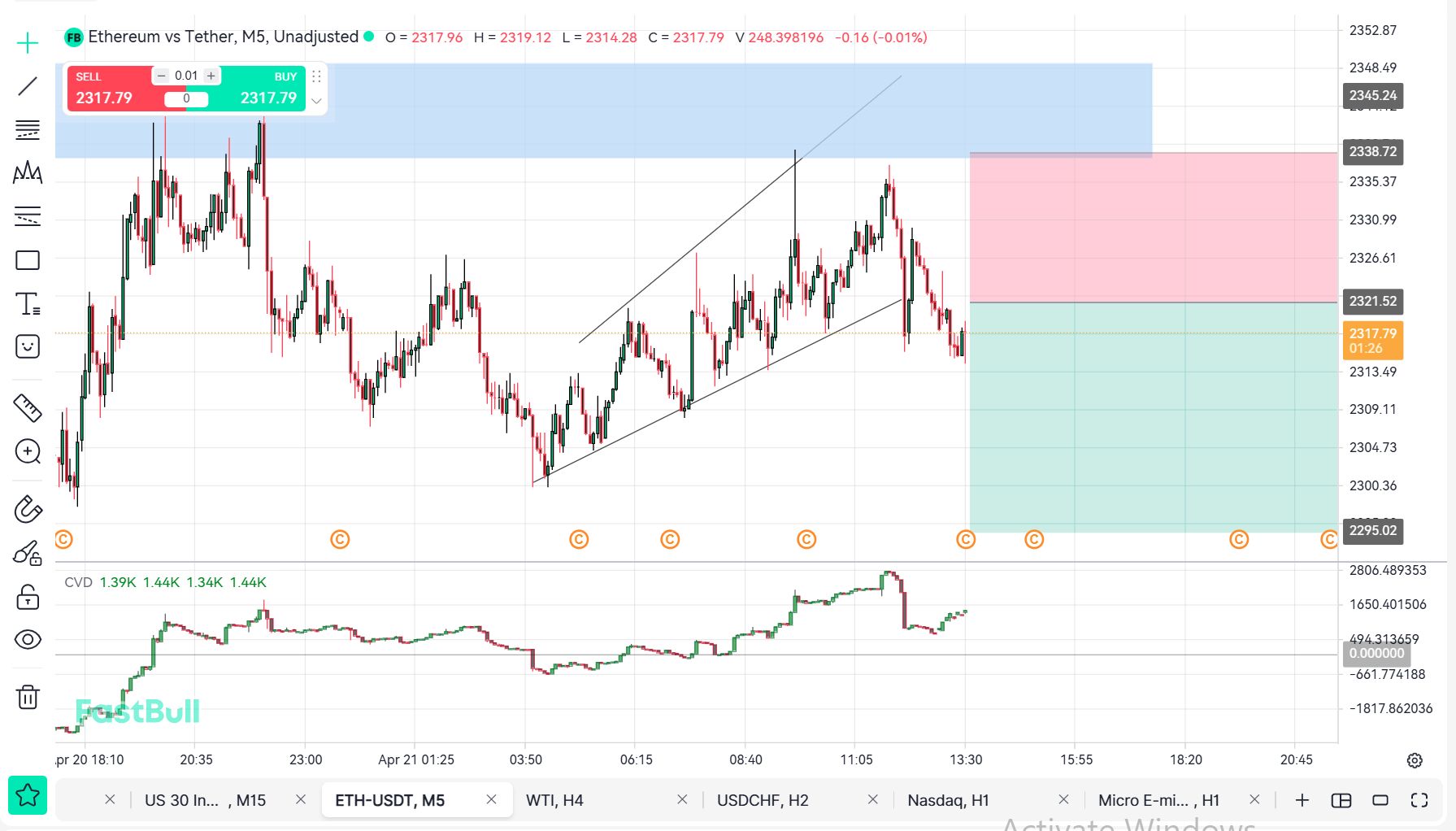Image resolution: width=1456 pixels, height=831 pixels.
Task: Select the trend line drawing tool
Action: pyautogui.click(x=28, y=86)
